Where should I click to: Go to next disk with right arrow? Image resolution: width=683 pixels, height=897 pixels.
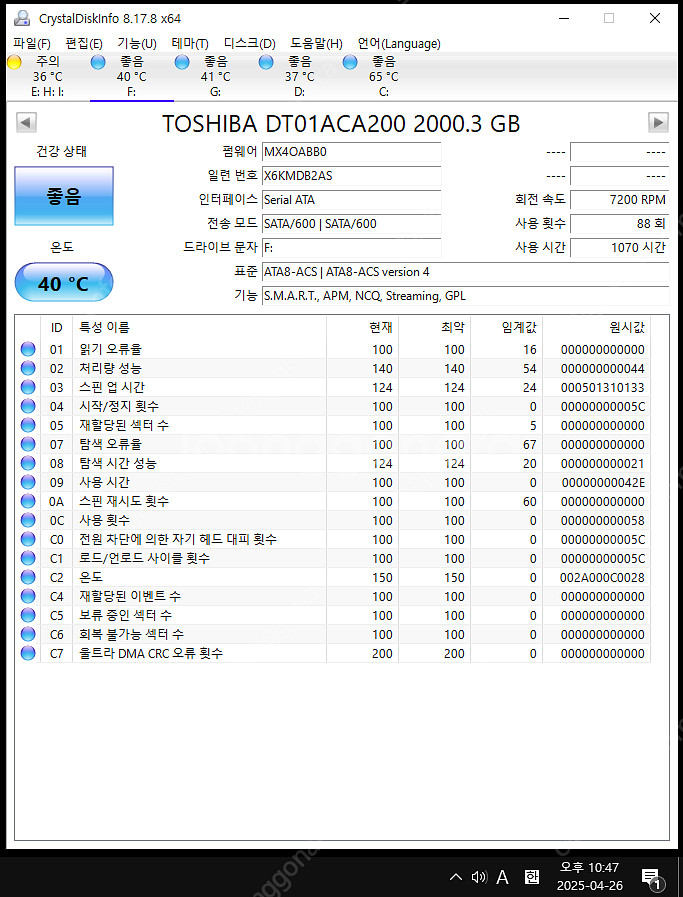click(658, 122)
